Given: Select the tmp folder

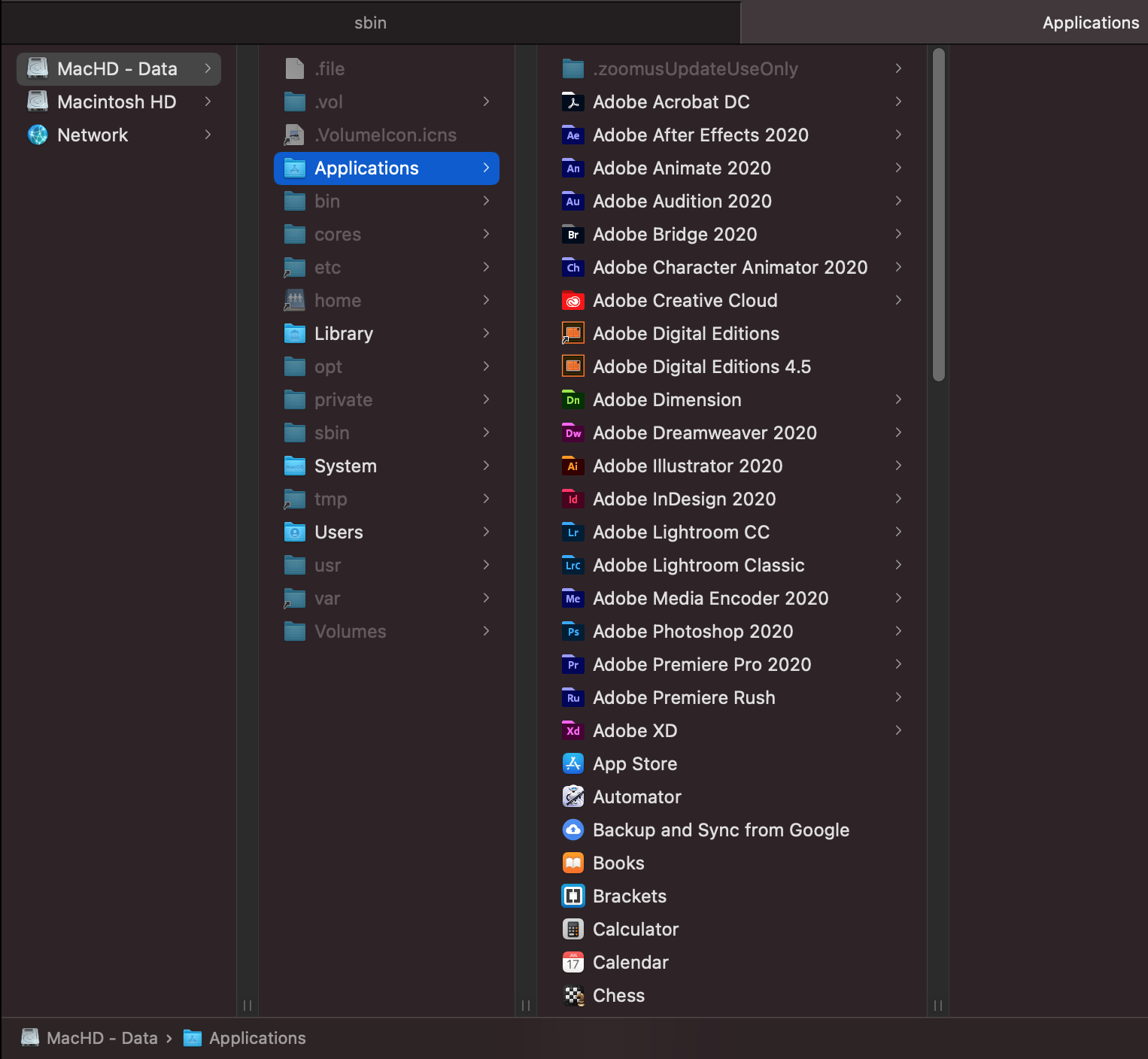Looking at the screenshot, I should 387,499.
